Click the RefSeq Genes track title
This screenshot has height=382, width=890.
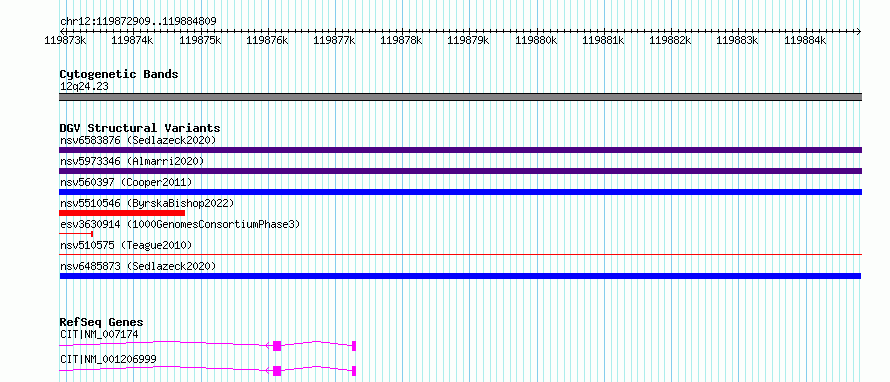tap(101, 322)
